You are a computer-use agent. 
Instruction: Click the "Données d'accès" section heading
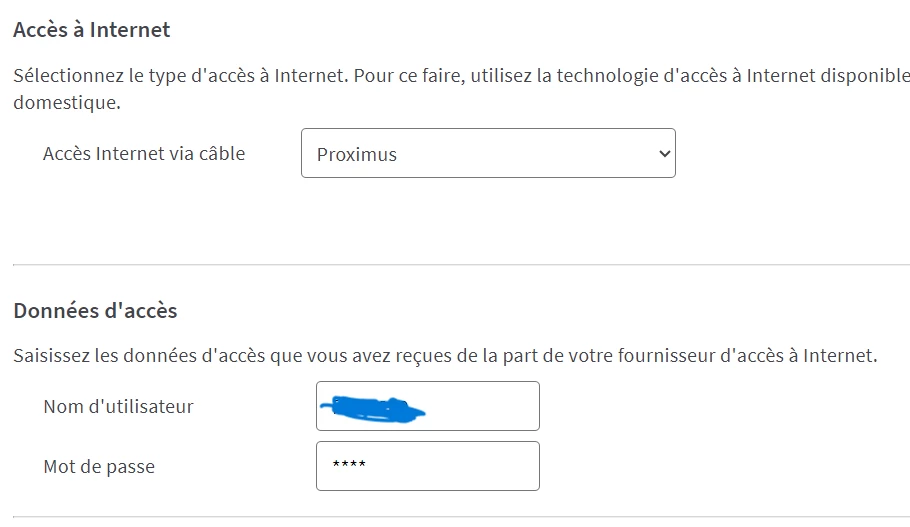click(x=95, y=311)
